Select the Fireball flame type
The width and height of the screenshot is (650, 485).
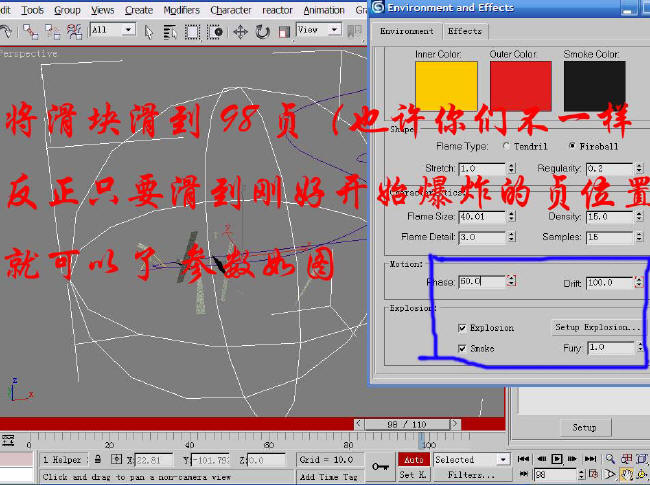(x=572, y=146)
